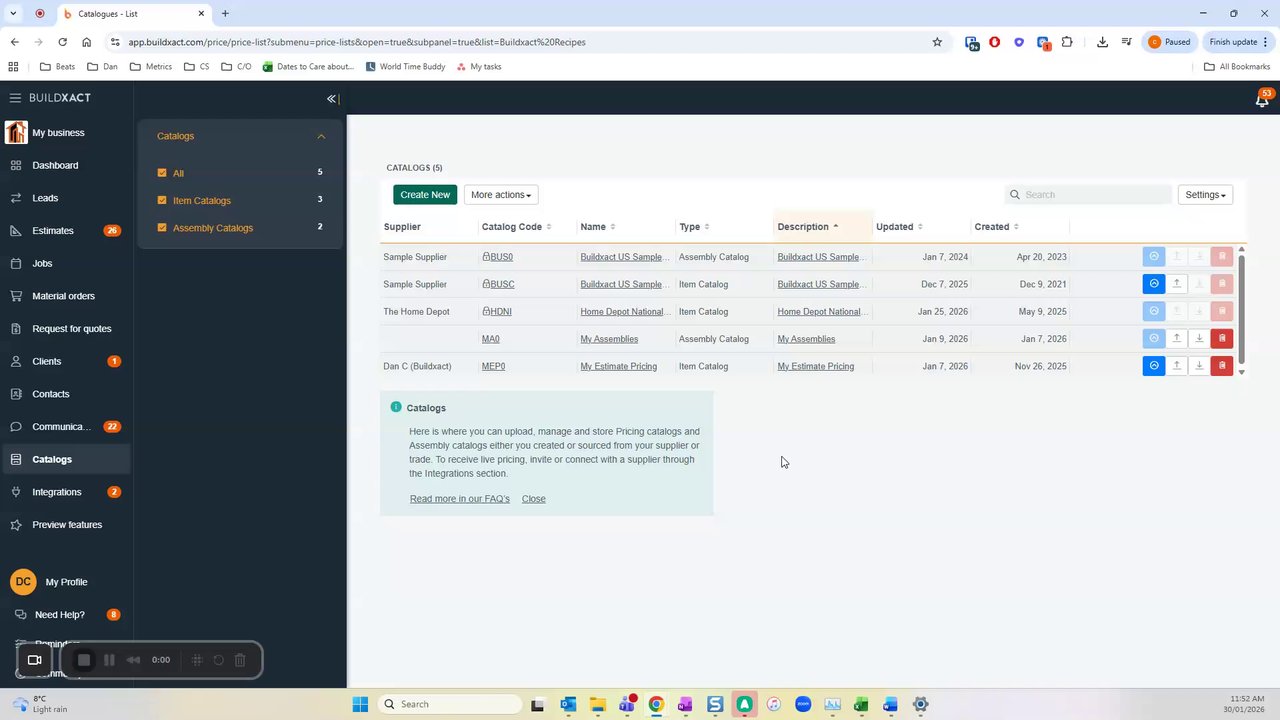Open the Windows Start menu
1280x720 pixels.
[360, 704]
